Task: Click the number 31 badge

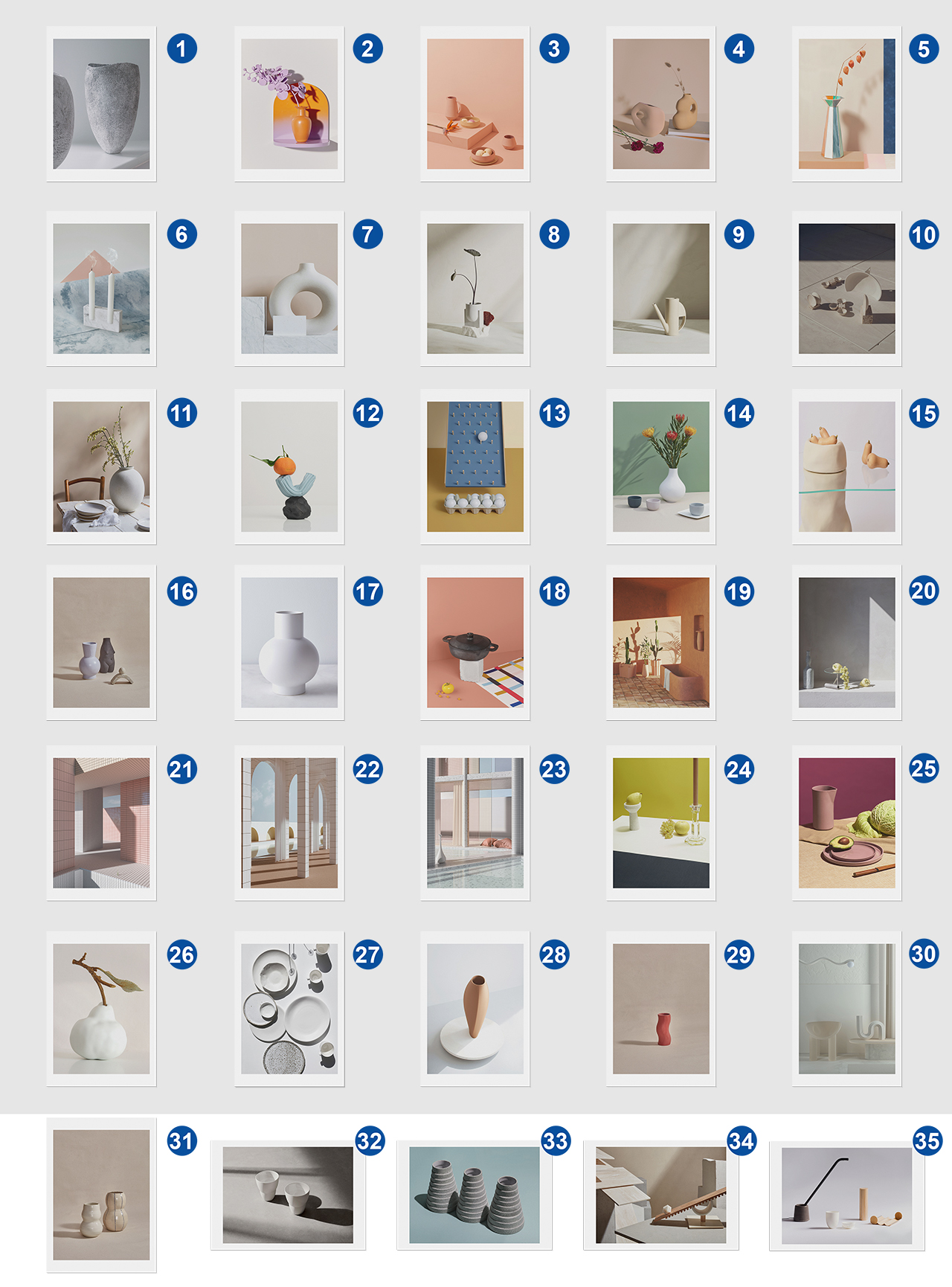Action: (x=181, y=1140)
